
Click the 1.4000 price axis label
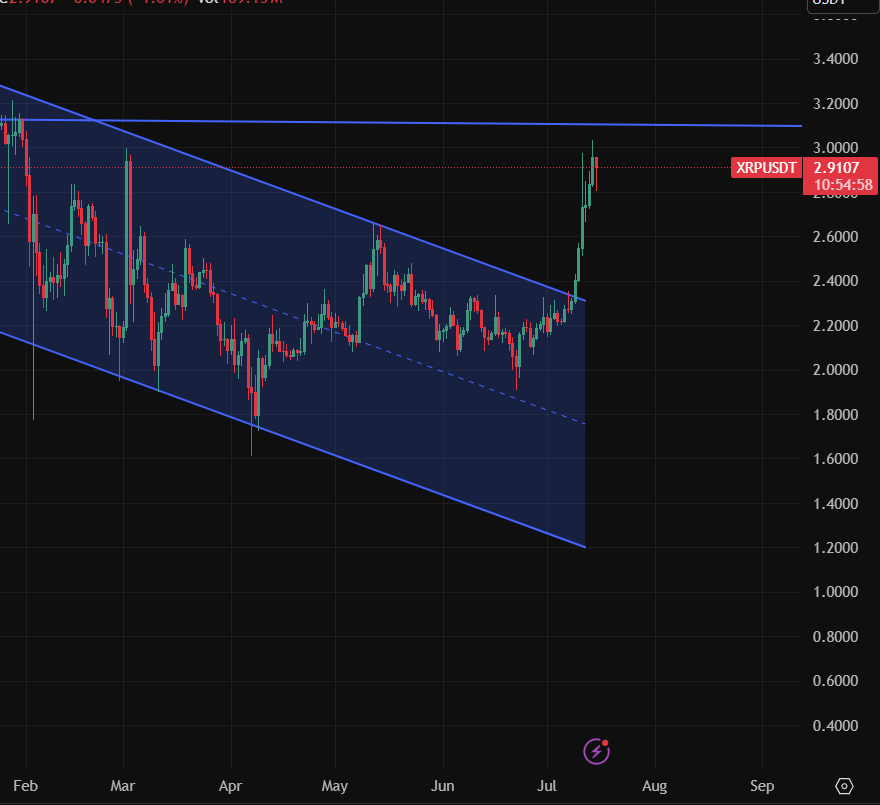click(x=836, y=504)
